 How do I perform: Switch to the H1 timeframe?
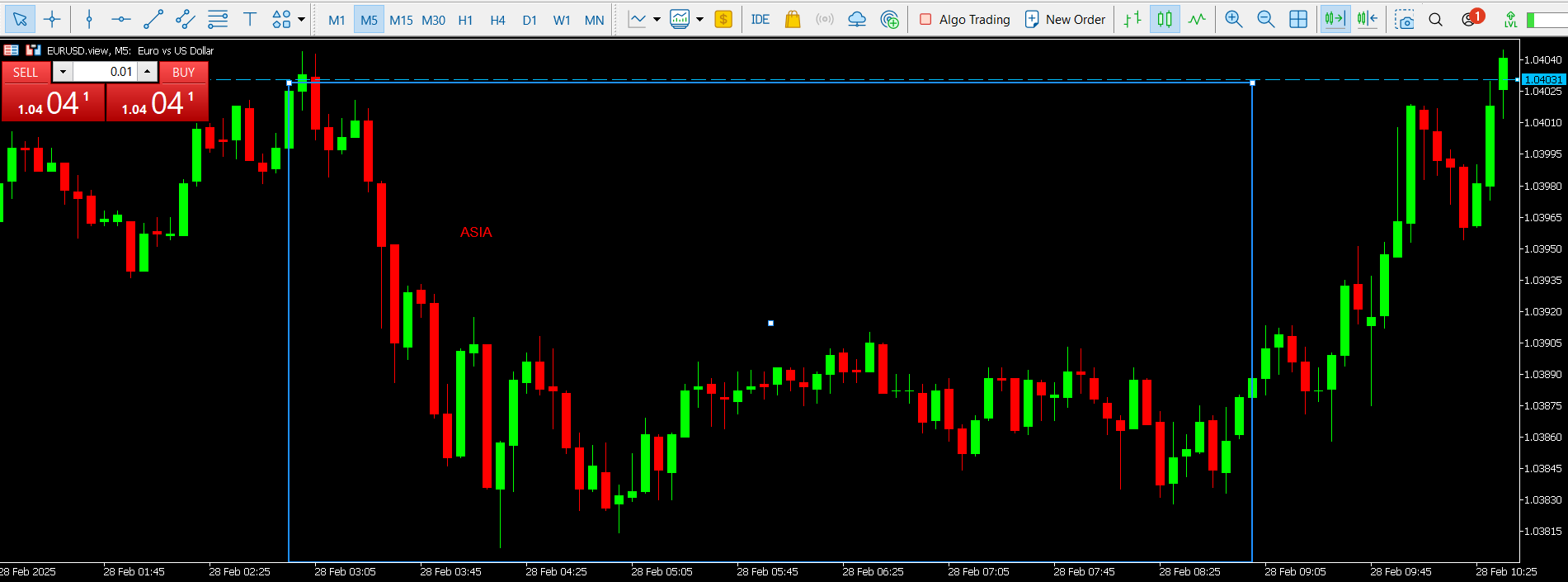coord(465,20)
